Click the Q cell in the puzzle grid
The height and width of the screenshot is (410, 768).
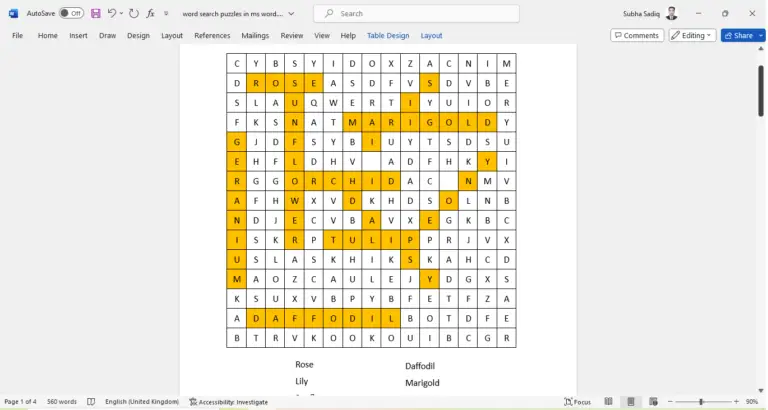(x=313, y=102)
